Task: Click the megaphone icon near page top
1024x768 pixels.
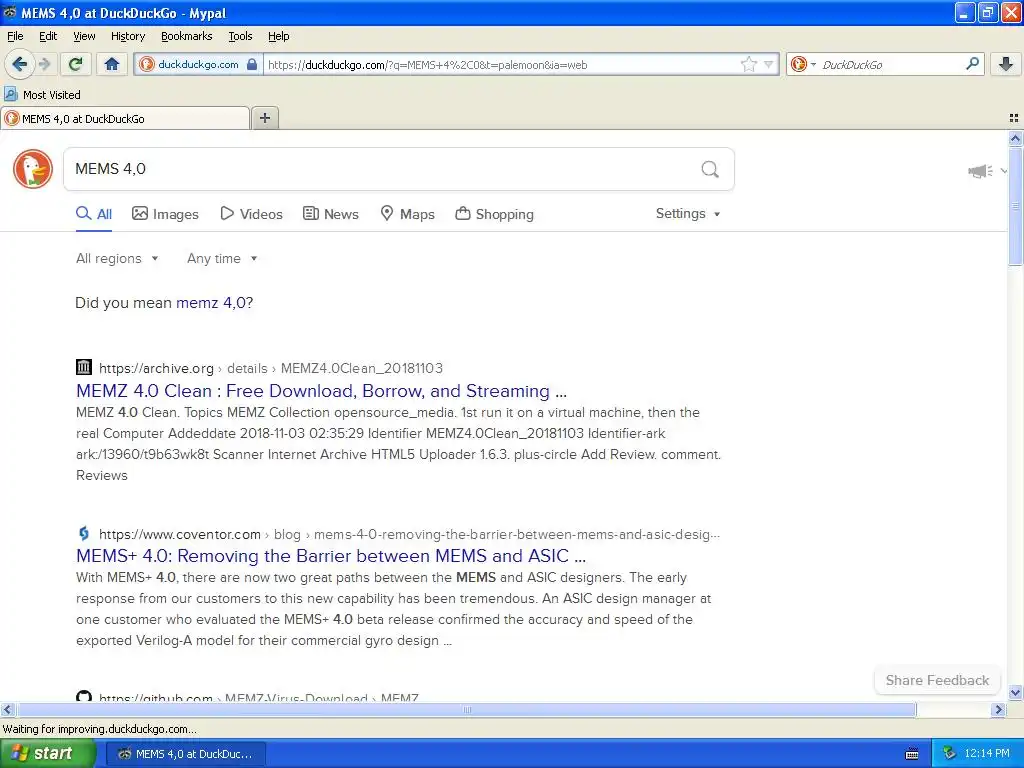Action: (x=980, y=171)
